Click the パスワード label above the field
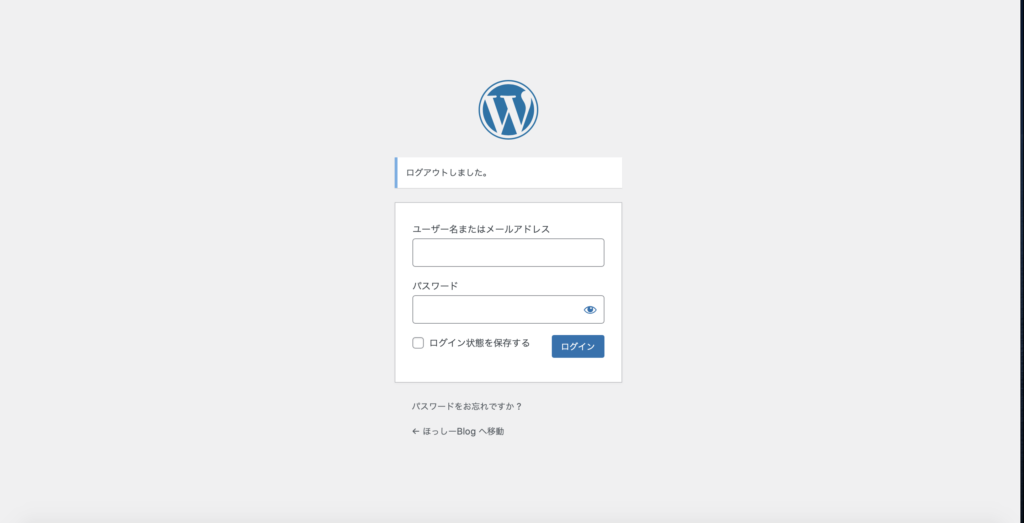This screenshot has width=1024, height=523. pyautogui.click(x=435, y=285)
